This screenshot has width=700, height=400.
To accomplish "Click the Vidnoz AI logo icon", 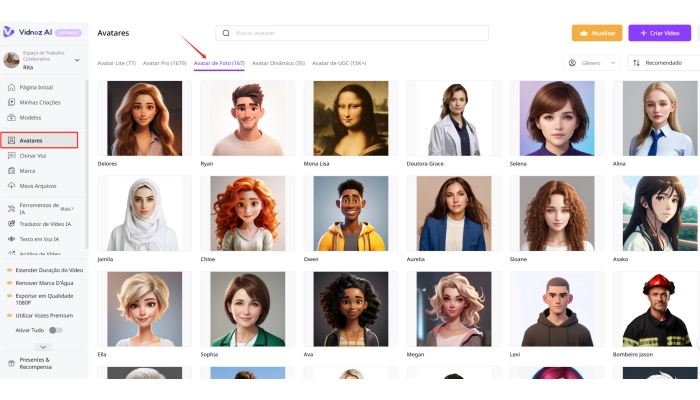I will tap(8, 32).
